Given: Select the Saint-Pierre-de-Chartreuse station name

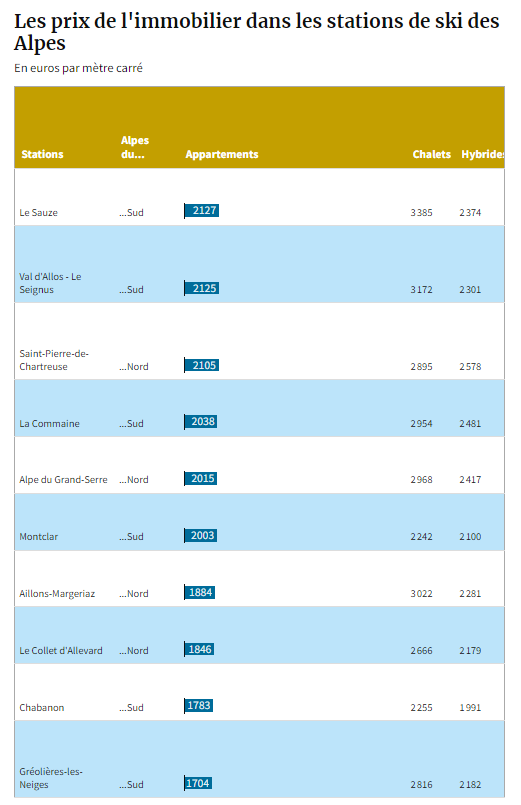Looking at the screenshot, I should click(x=54, y=360).
